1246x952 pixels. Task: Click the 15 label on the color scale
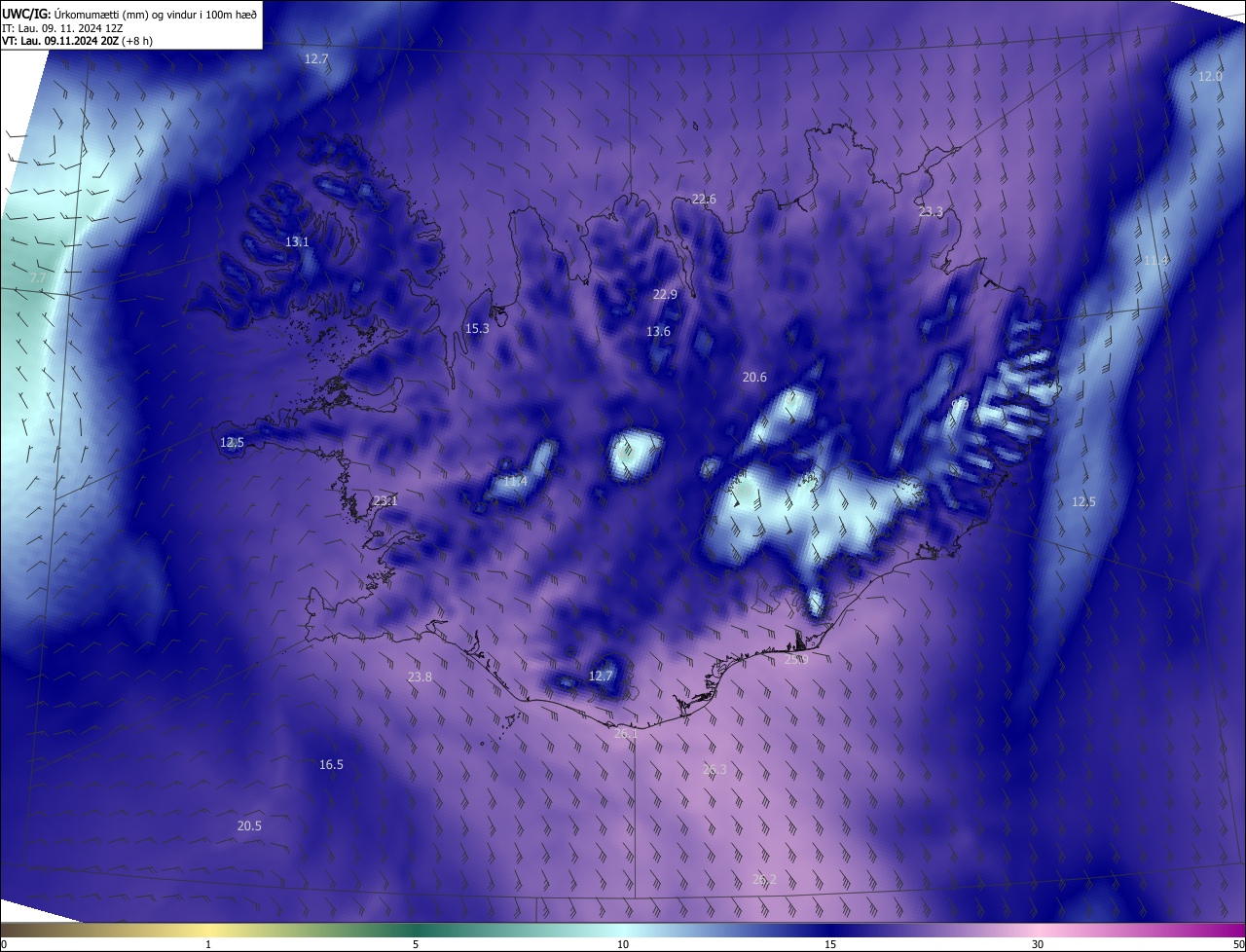click(830, 944)
